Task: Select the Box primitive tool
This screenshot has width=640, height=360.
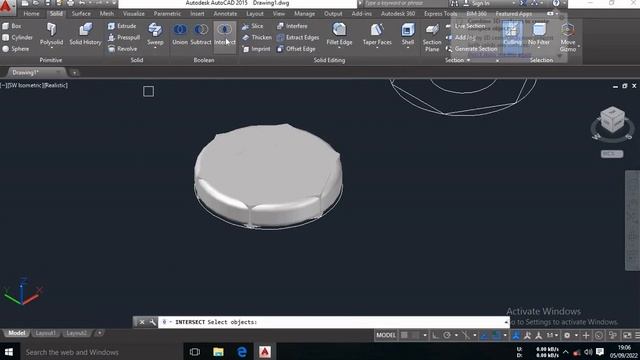Action: [11, 26]
